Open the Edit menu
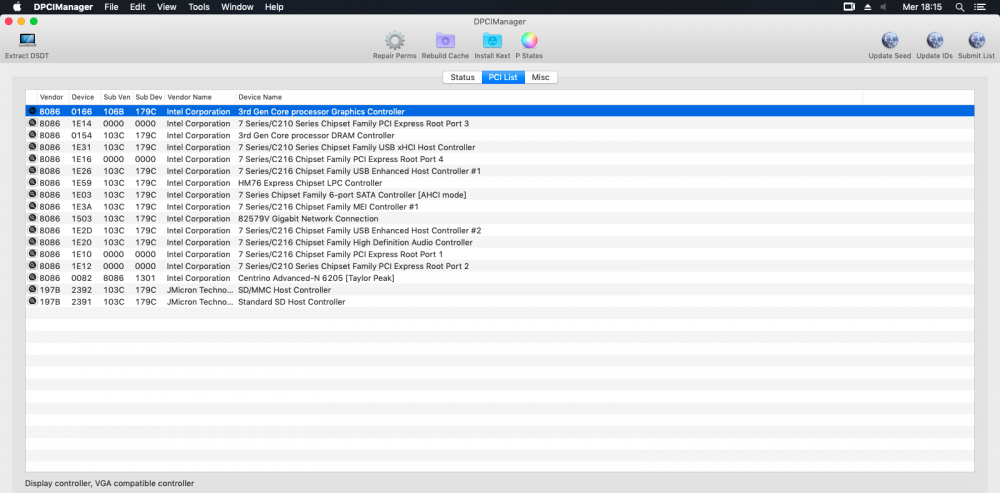The height and width of the screenshot is (493, 1000). [x=137, y=7]
